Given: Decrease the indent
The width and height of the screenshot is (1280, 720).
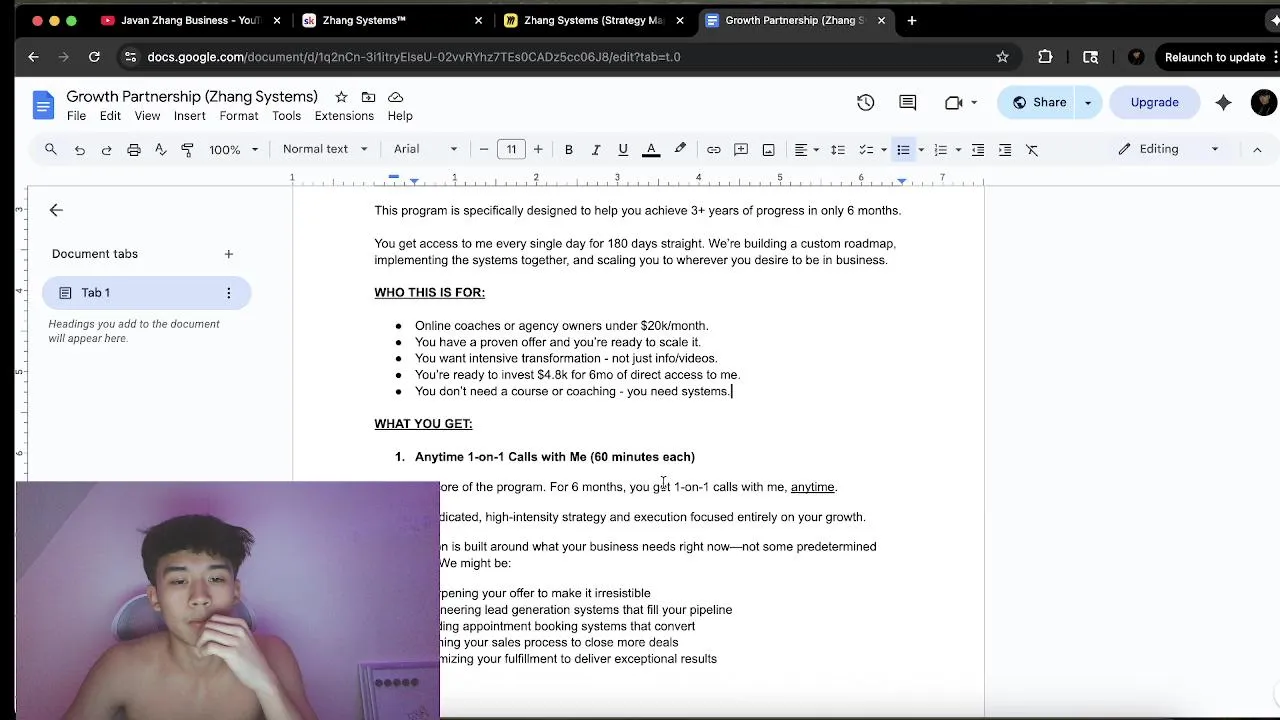Looking at the screenshot, I should [x=978, y=149].
